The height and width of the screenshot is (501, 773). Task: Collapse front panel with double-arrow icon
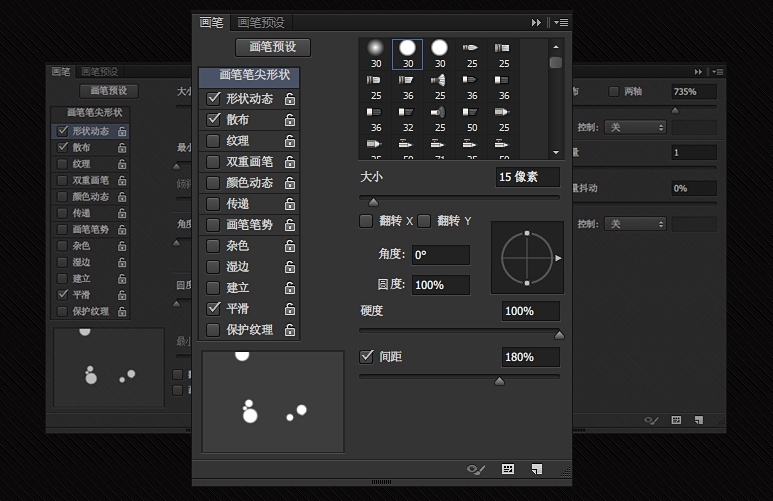537,22
